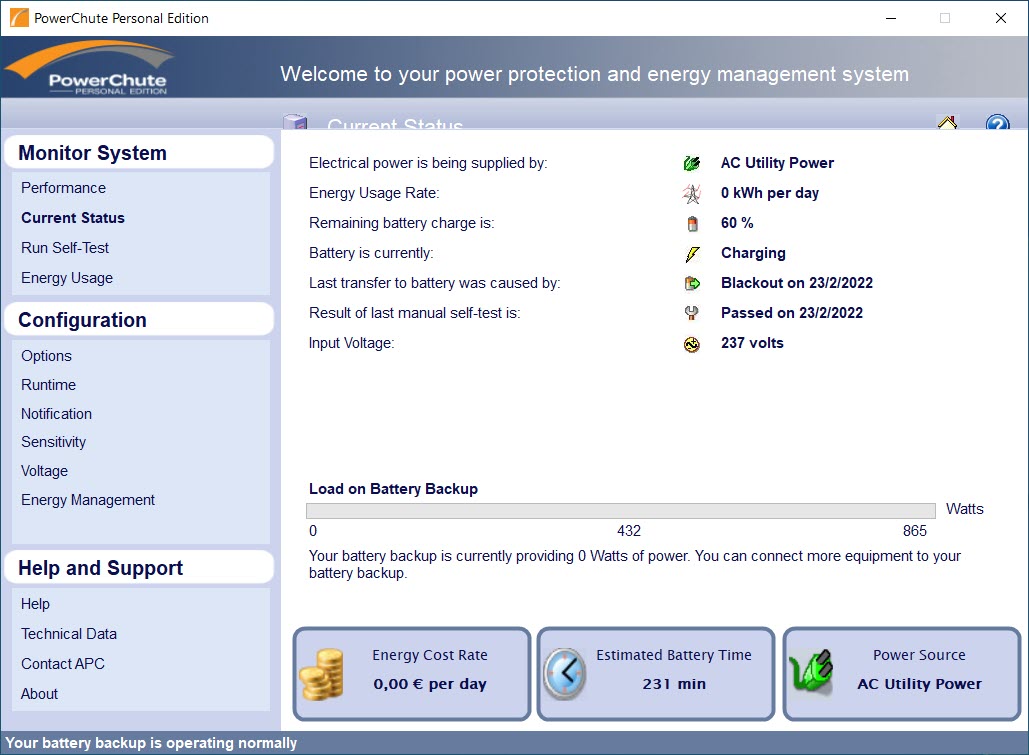The image size is (1029, 755).
Task: Click the '432' midpoint watts label
Action: pos(629,530)
